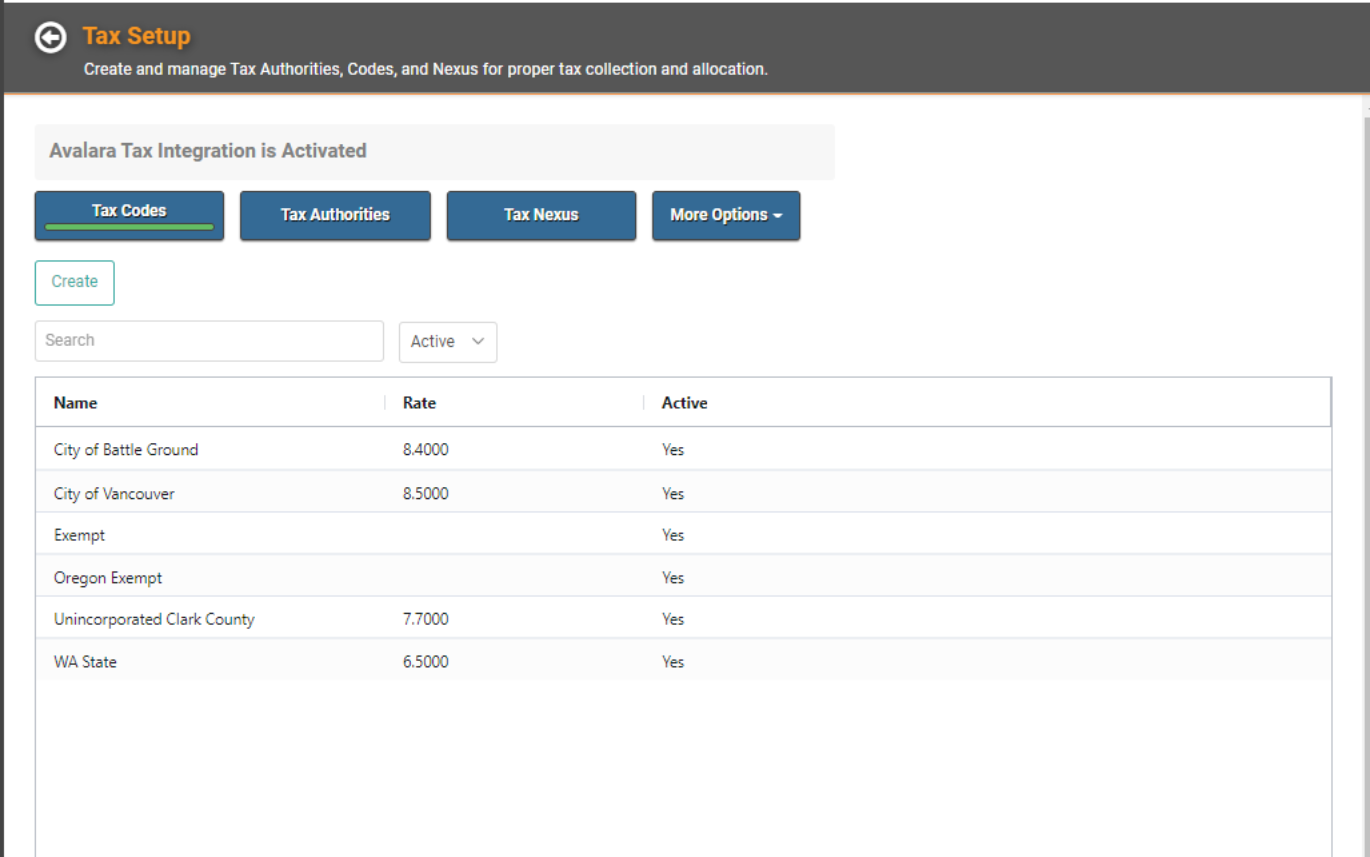Sort by the Rate column header

[x=420, y=403]
